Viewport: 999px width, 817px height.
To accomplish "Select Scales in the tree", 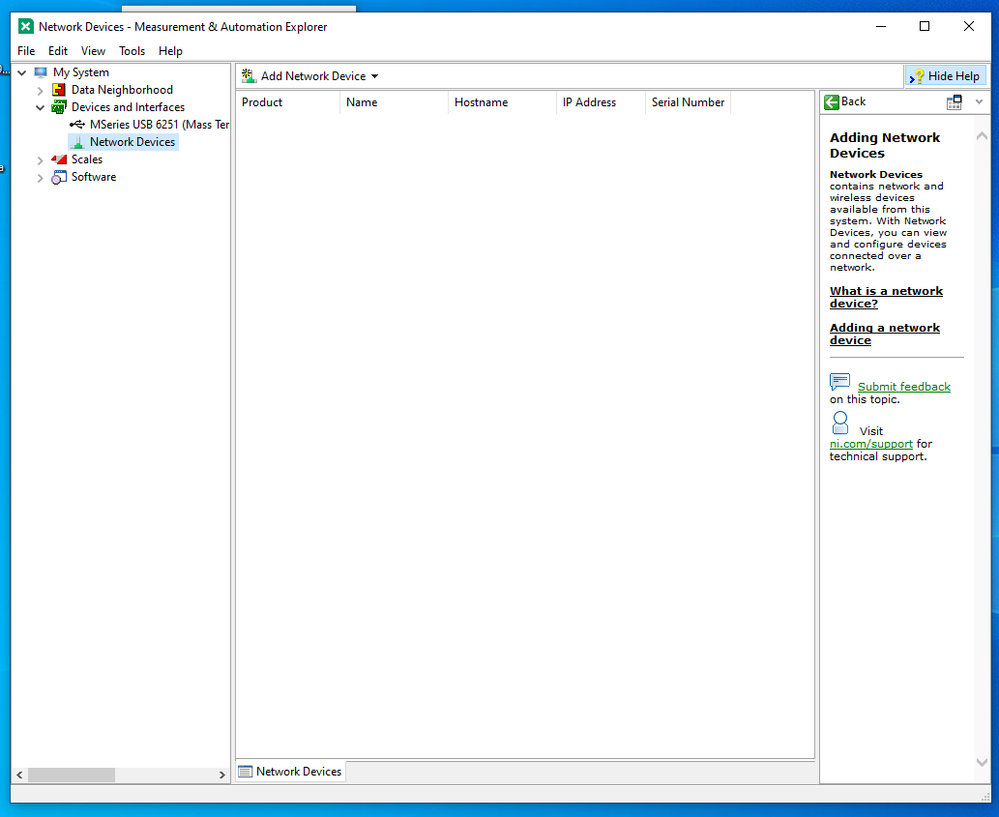I will click(87, 159).
